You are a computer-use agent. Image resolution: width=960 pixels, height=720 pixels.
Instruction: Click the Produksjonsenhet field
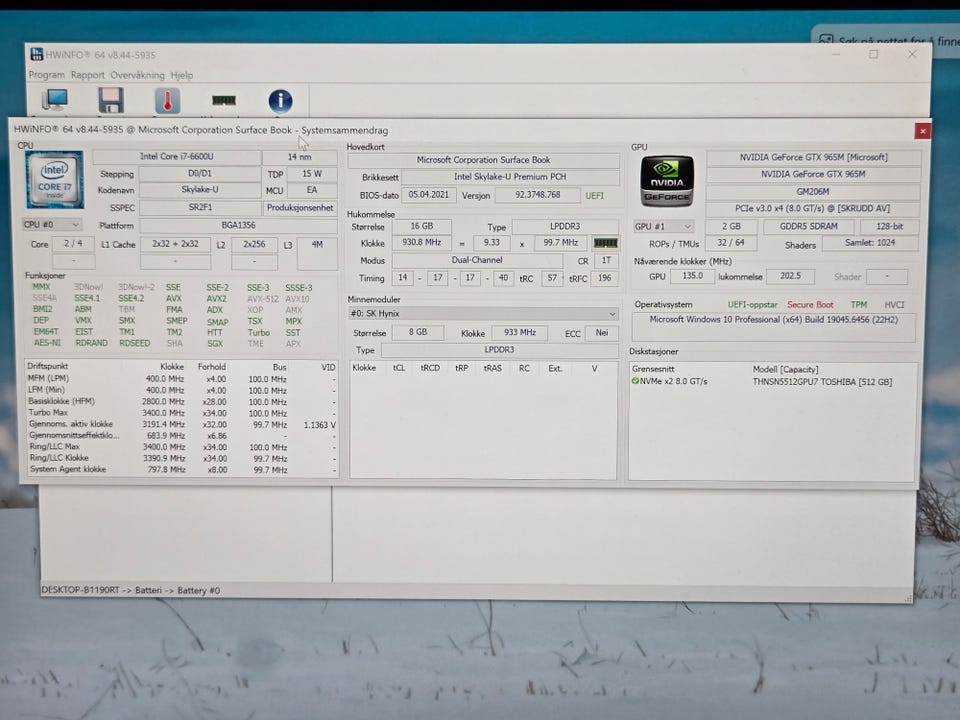pos(300,208)
